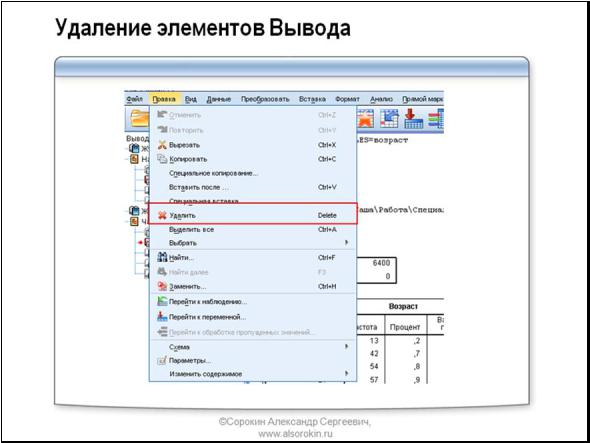Click the percent cell showing ,2
Screen dimensions: 590x443
point(417,341)
